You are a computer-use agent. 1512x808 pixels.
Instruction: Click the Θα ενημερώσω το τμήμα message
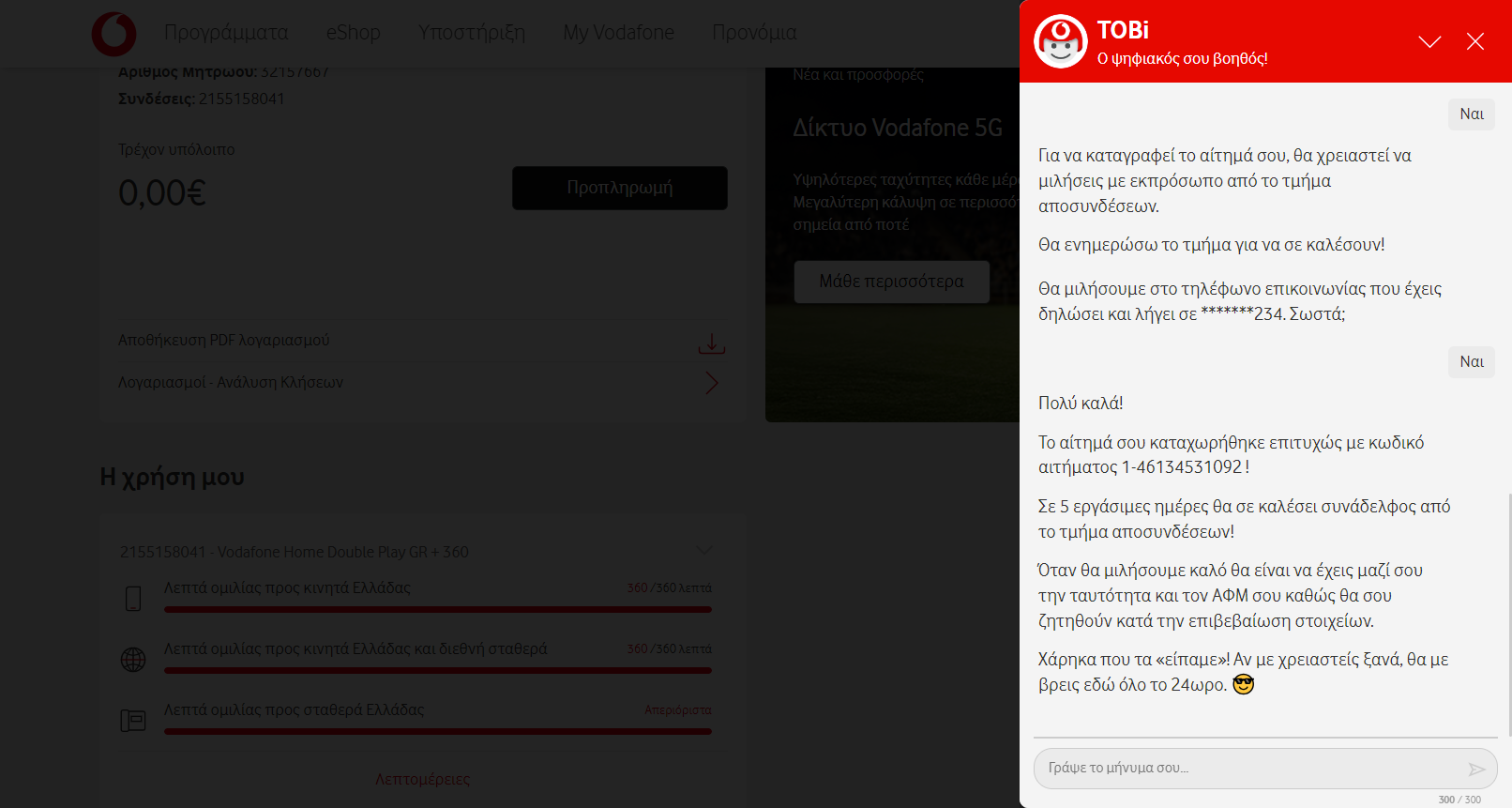(1211, 245)
